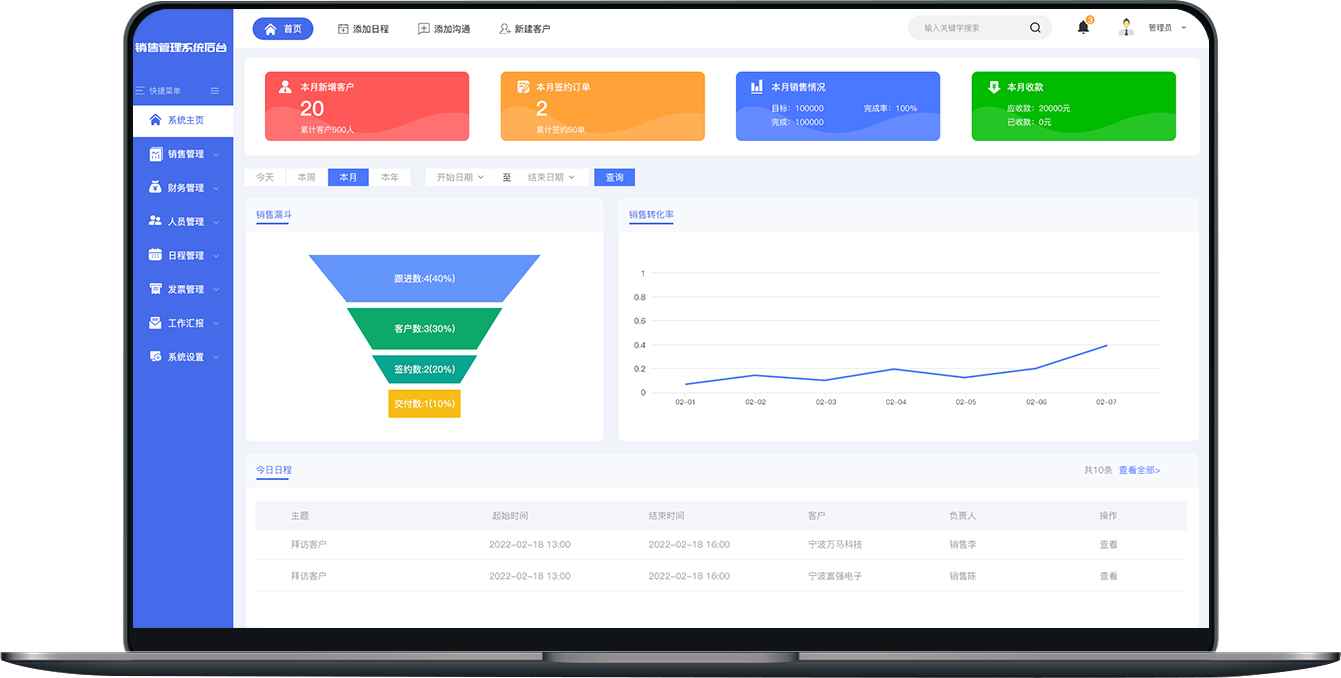Viewport: 1341px width, 678px height.
Task: Click the administrator avatar icon
Action: coord(1127,28)
